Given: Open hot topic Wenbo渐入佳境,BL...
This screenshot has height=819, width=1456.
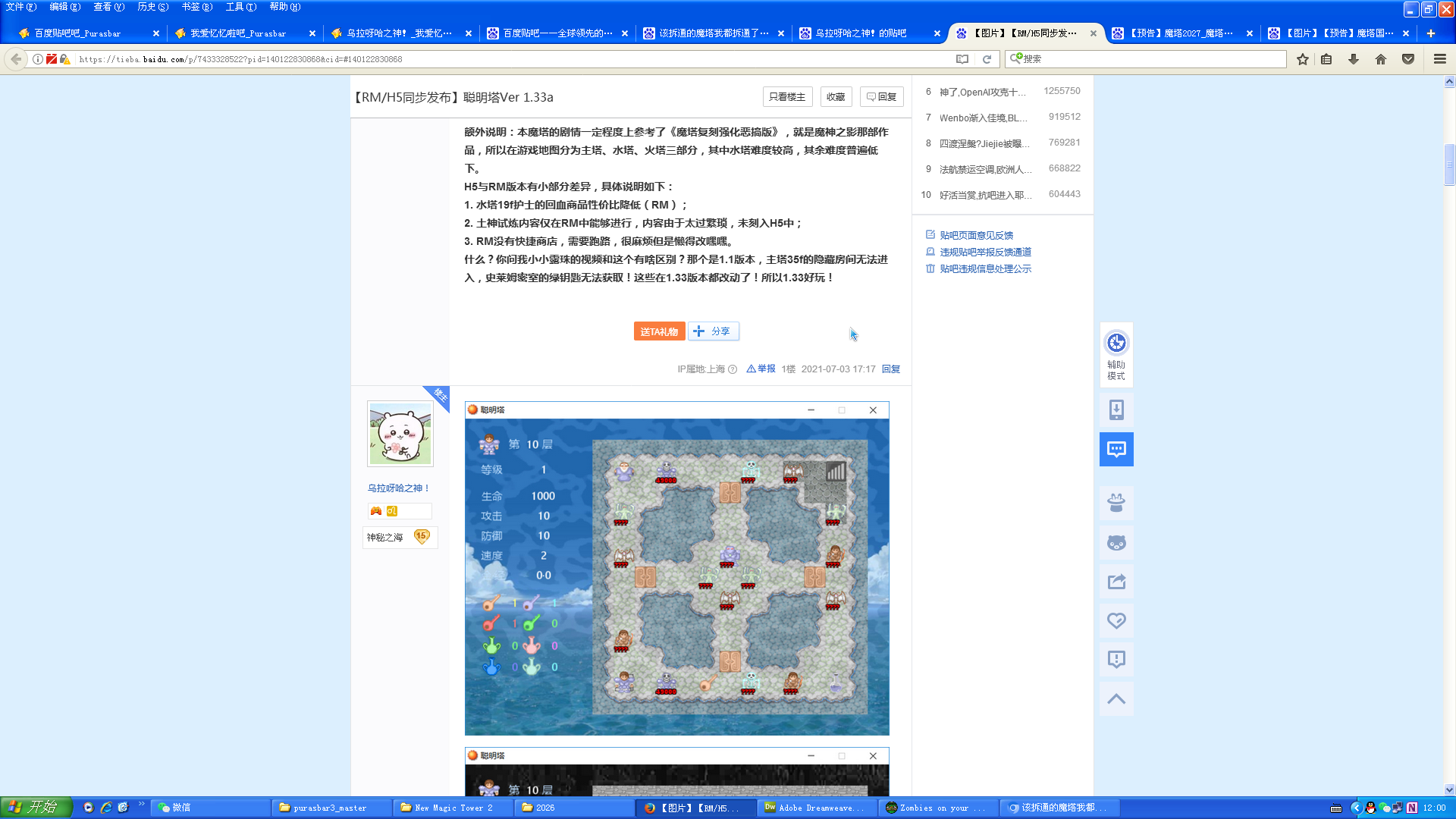Looking at the screenshot, I should tap(983, 118).
